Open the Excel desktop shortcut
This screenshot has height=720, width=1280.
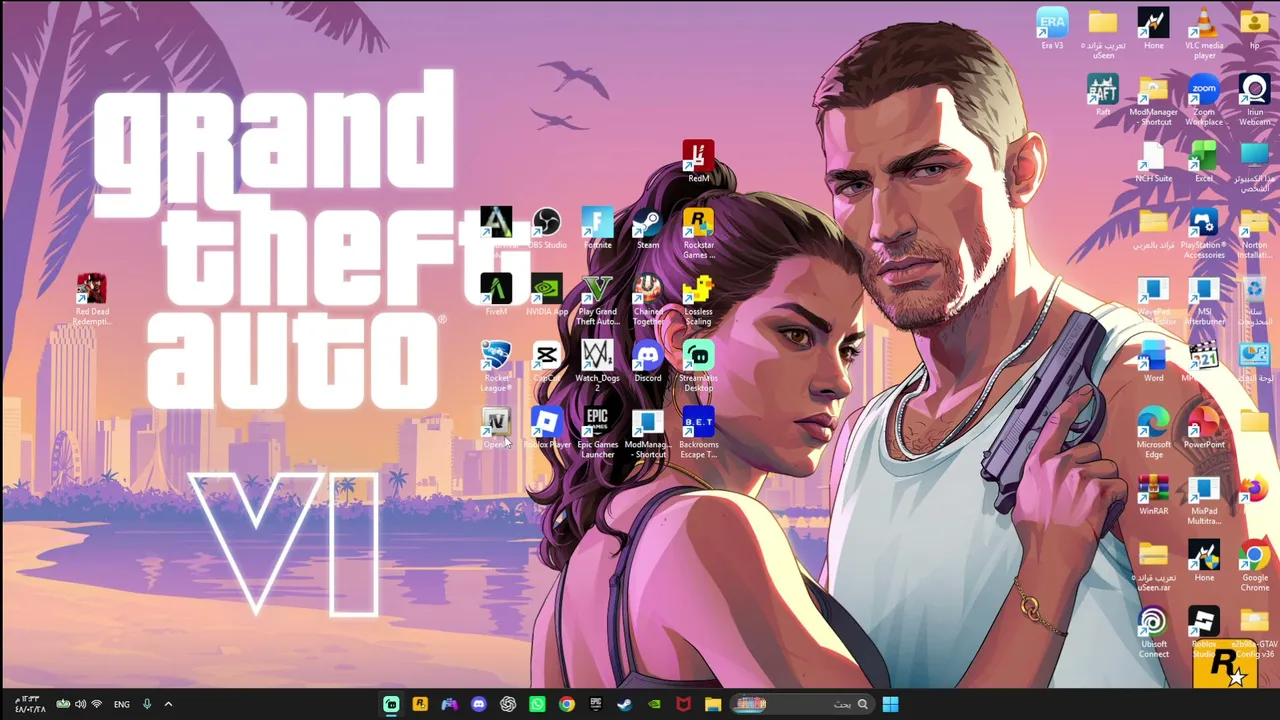(1204, 162)
